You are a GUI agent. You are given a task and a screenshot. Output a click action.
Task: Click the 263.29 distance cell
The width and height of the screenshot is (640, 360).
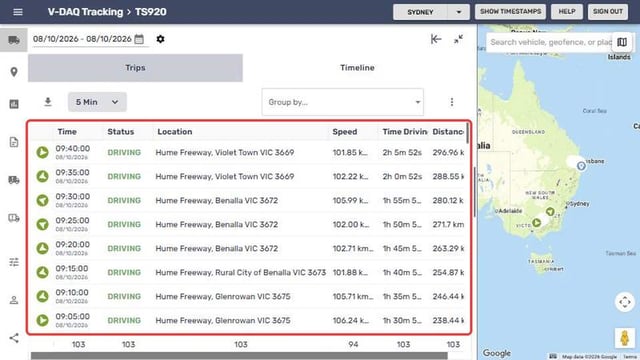click(x=448, y=248)
